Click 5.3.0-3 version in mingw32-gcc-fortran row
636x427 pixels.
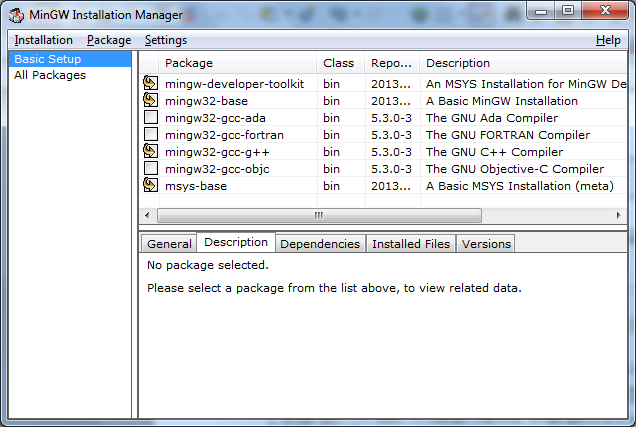coord(391,135)
